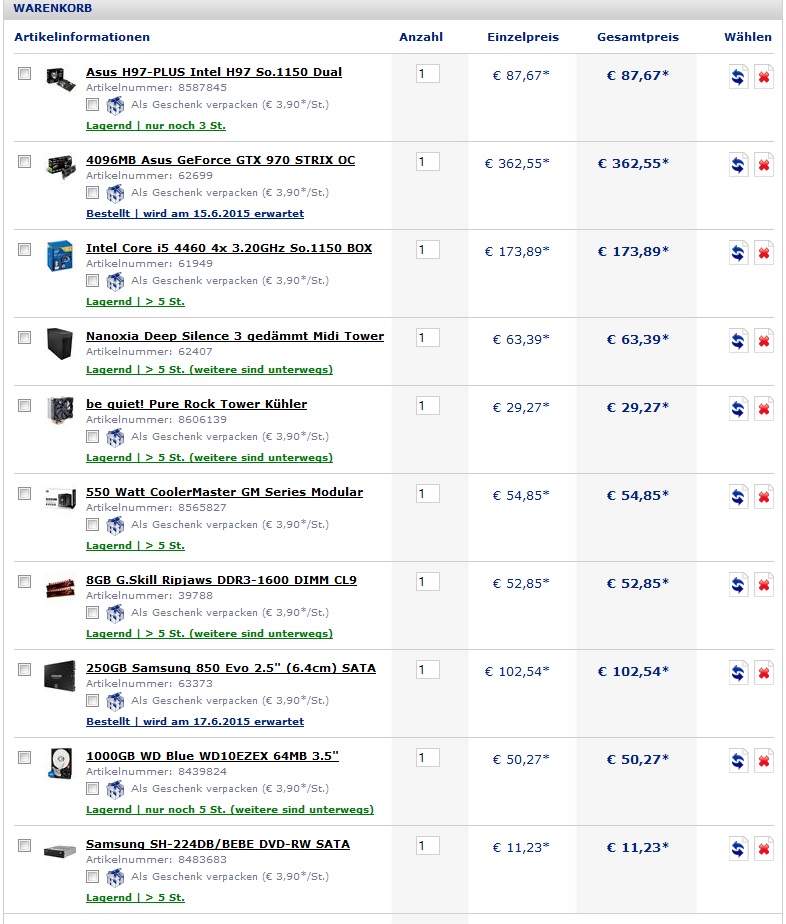Remove be quiet! Pure Rock cooler
The height and width of the screenshot is (924, 786).
763,408
